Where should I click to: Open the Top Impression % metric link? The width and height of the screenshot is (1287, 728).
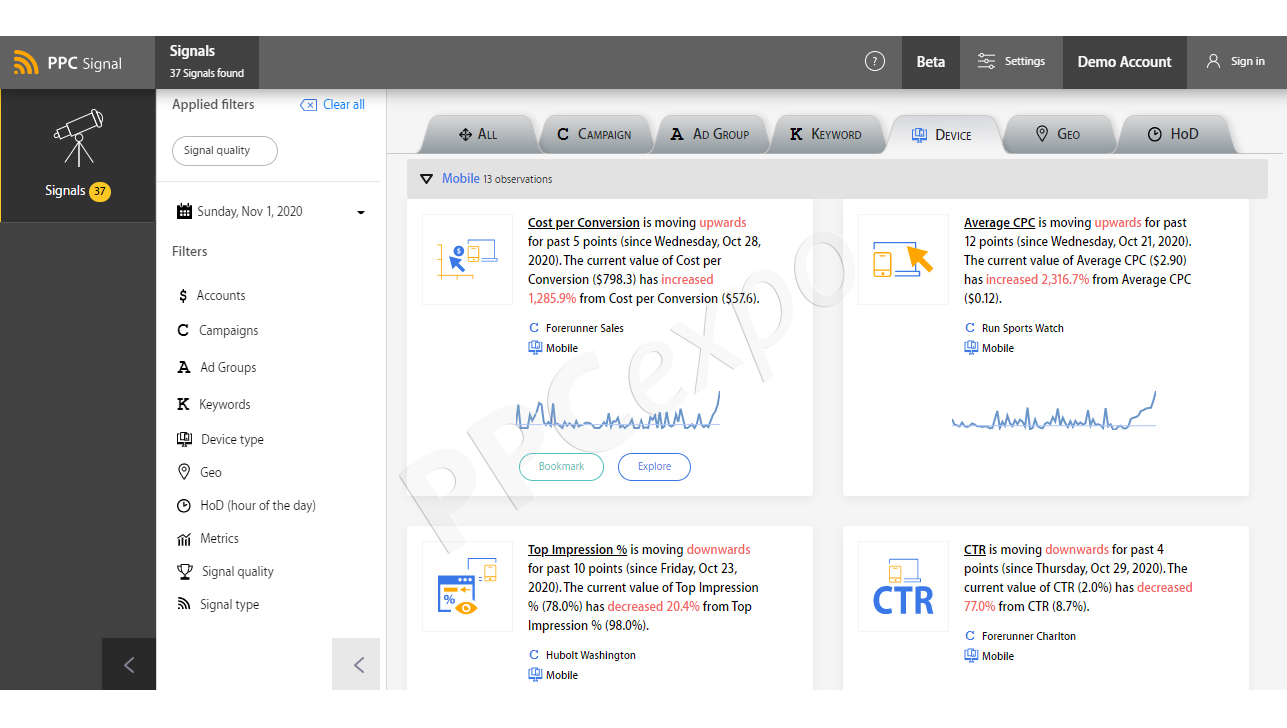tap(578, 550)
